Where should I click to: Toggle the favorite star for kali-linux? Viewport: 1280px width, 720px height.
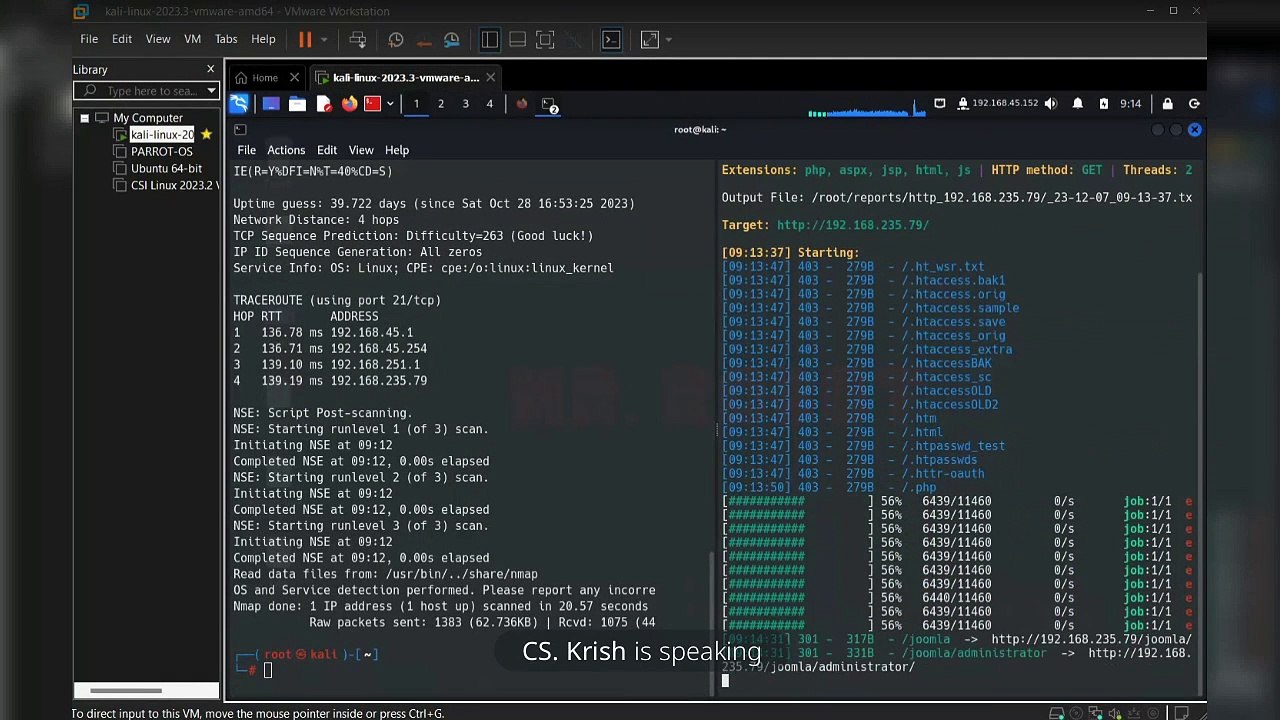coord(206,134)
